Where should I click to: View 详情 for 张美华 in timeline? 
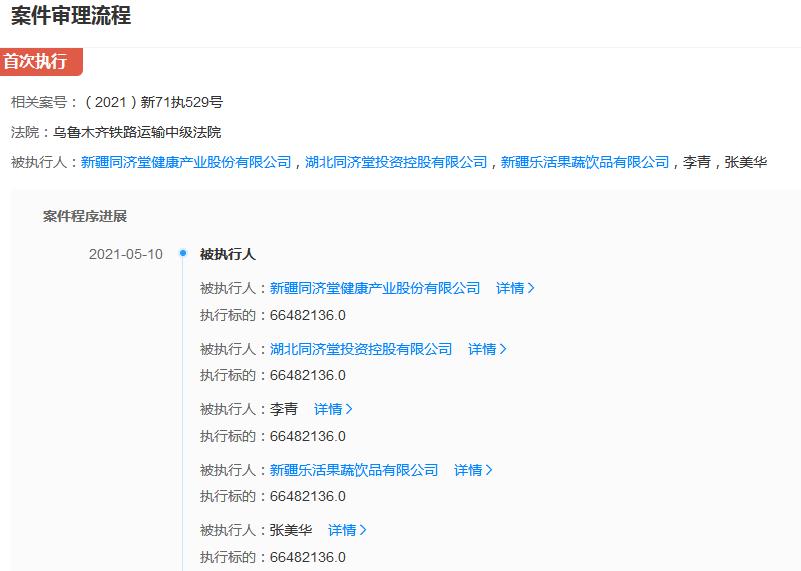(347, 530)
